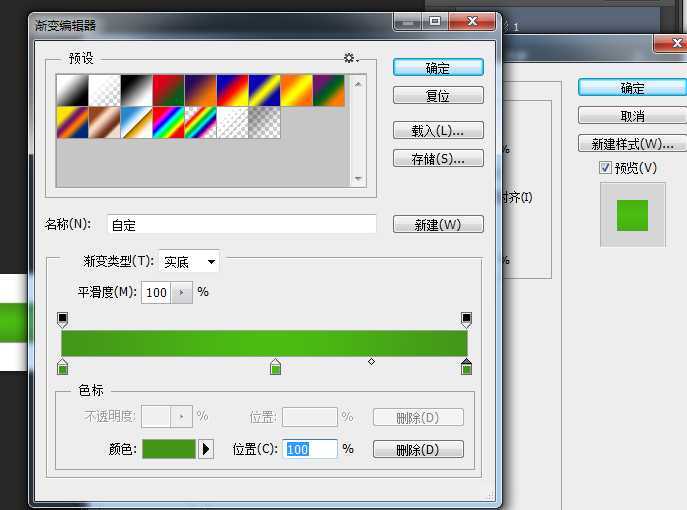Select the blue, red, yellow gradient preset
This screenshot has width=687, height=510.
coord(233,90)
